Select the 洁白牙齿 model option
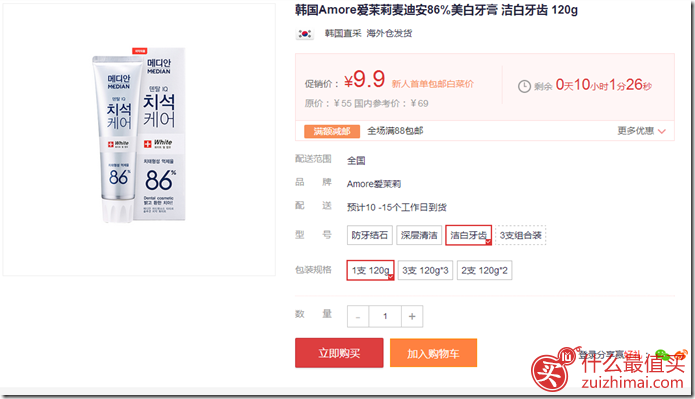Screen dimensions: 695x399 (x=469, y=235)
